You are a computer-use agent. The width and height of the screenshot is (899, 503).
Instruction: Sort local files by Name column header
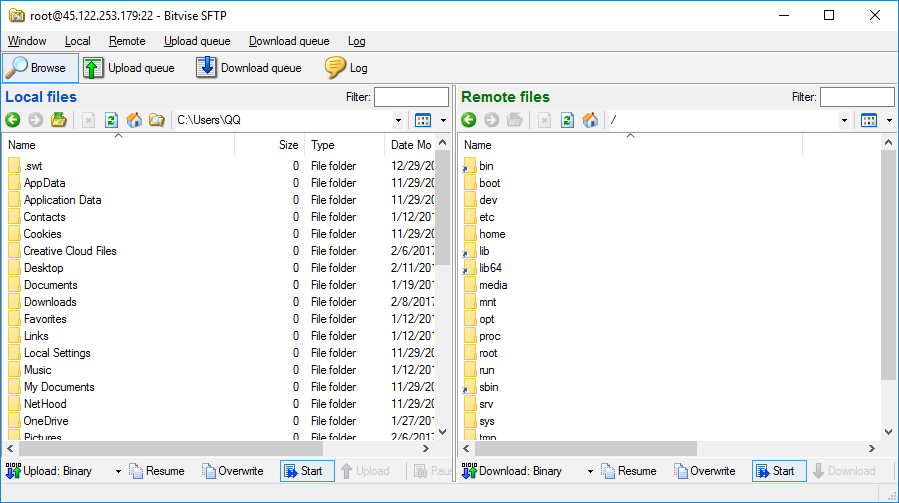pyautogui.click(x=118, y=145)
